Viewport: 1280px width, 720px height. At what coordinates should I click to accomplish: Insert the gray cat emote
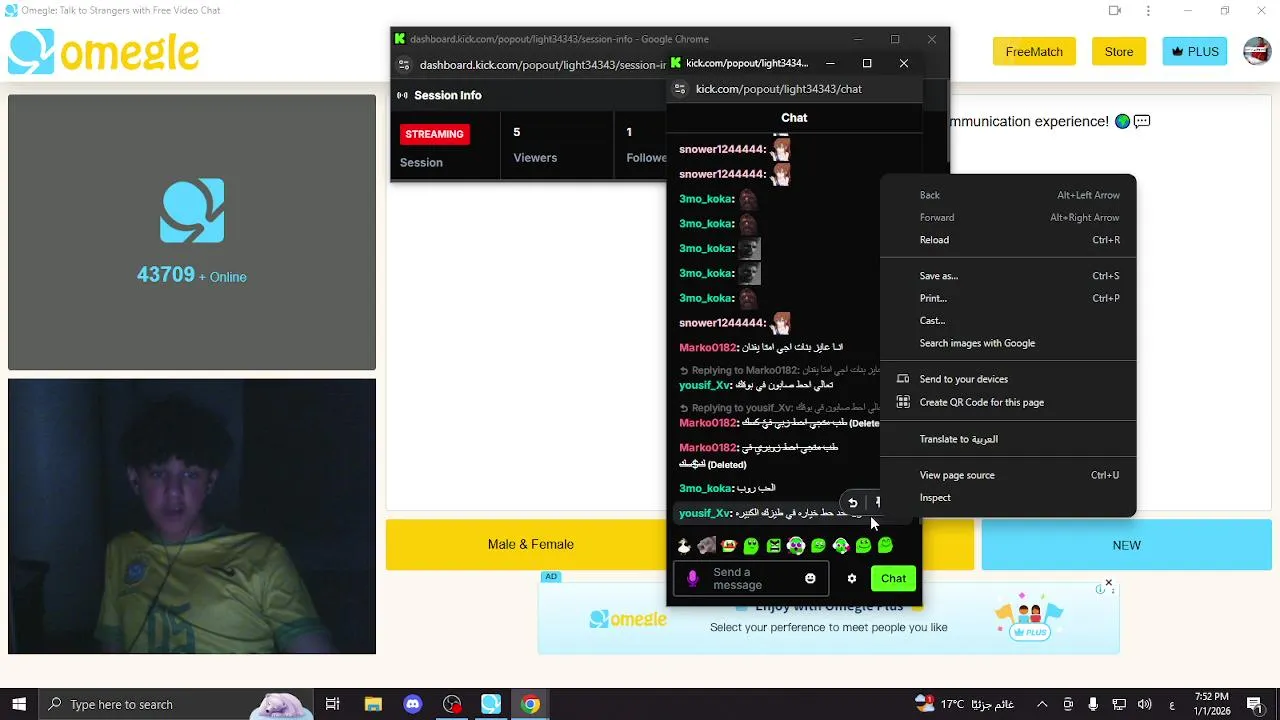pos(706,545)
